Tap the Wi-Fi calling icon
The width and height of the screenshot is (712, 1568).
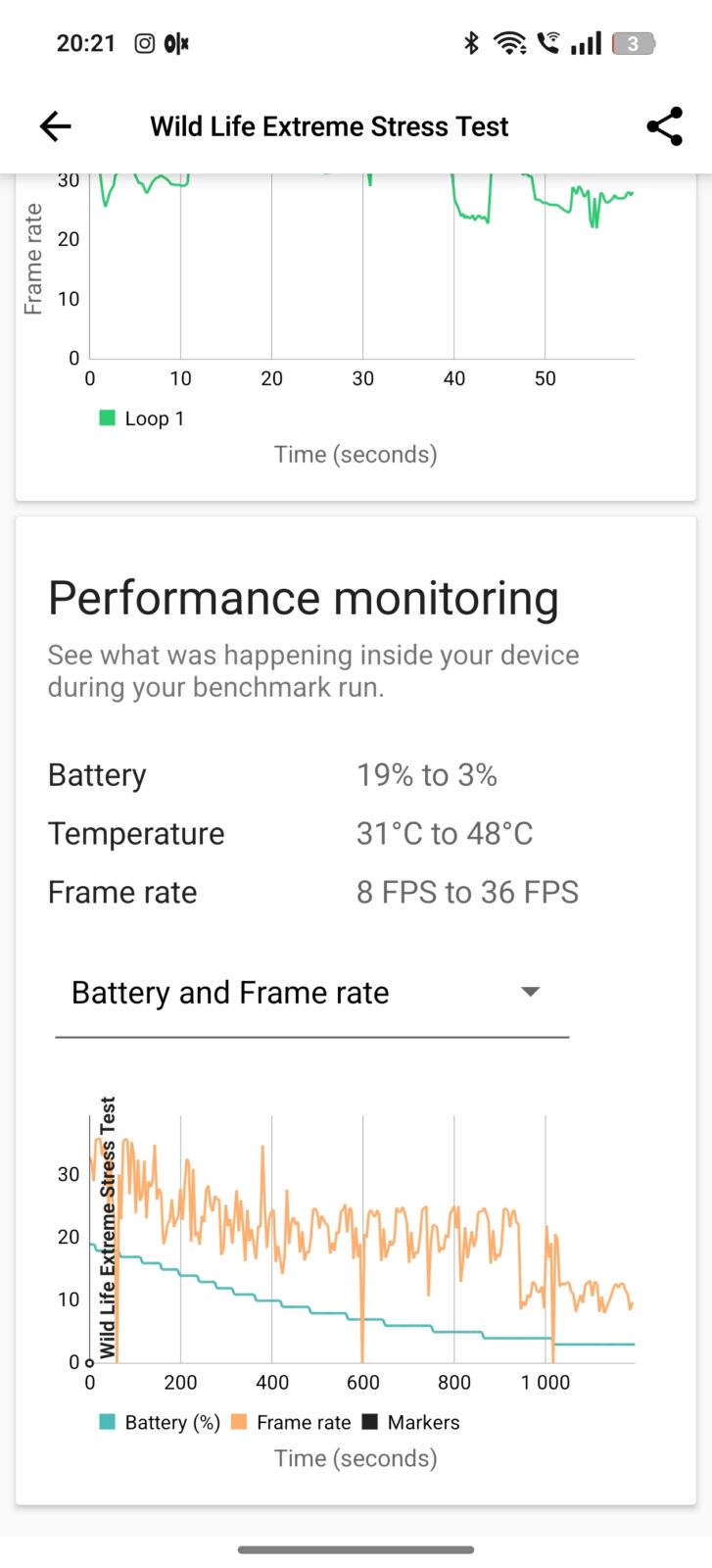tap(548, 43)
